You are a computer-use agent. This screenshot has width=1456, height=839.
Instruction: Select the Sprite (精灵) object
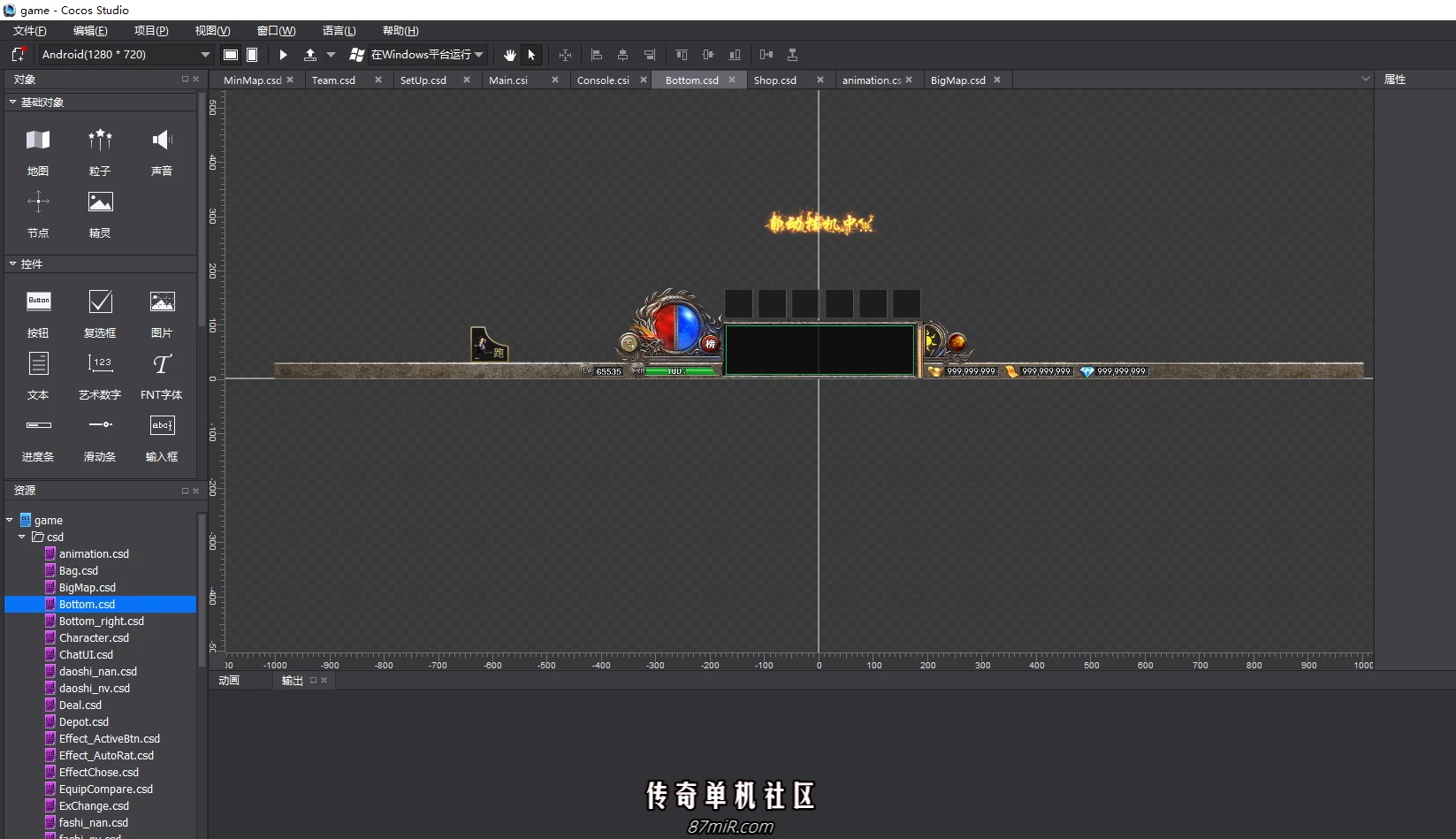[100, 214]
